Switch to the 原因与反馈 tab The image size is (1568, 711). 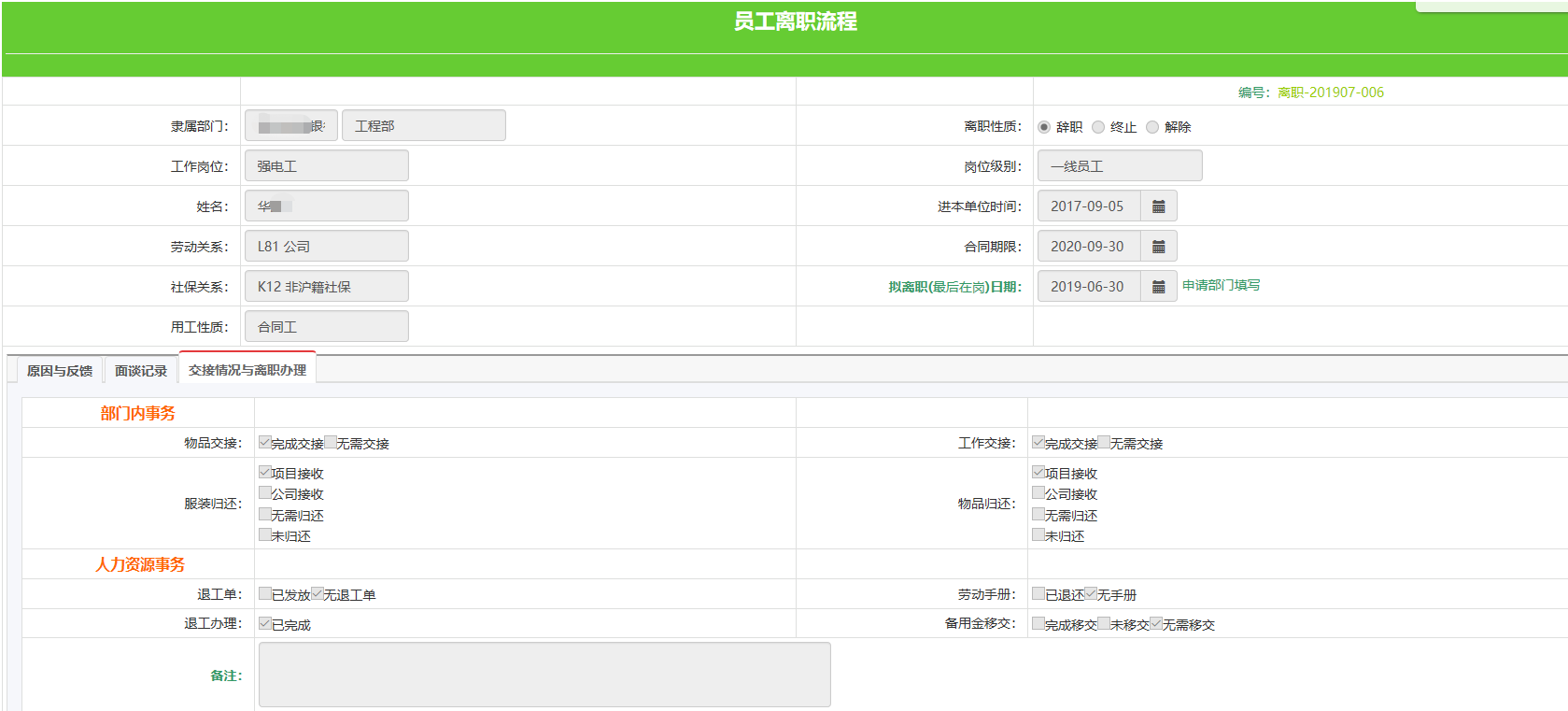click(x=60, y=371)
